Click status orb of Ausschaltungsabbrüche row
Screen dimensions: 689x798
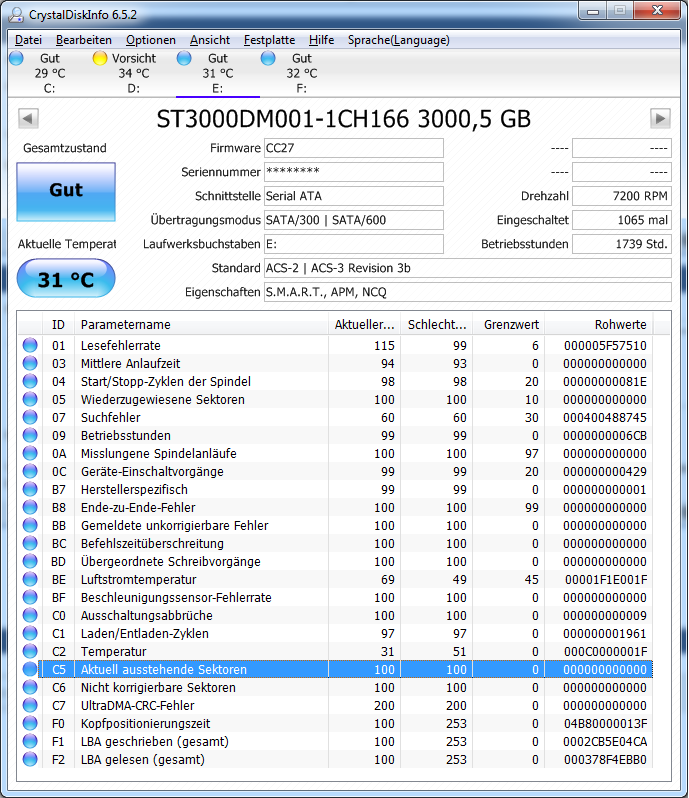(x=30, y=615)
